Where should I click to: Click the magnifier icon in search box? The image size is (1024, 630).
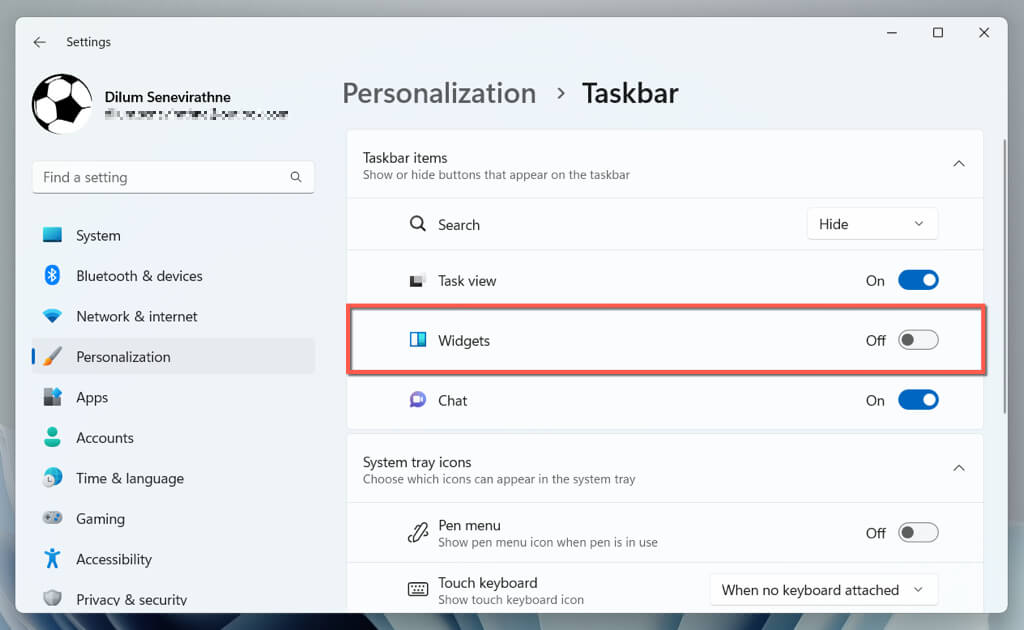click(296, 177)
